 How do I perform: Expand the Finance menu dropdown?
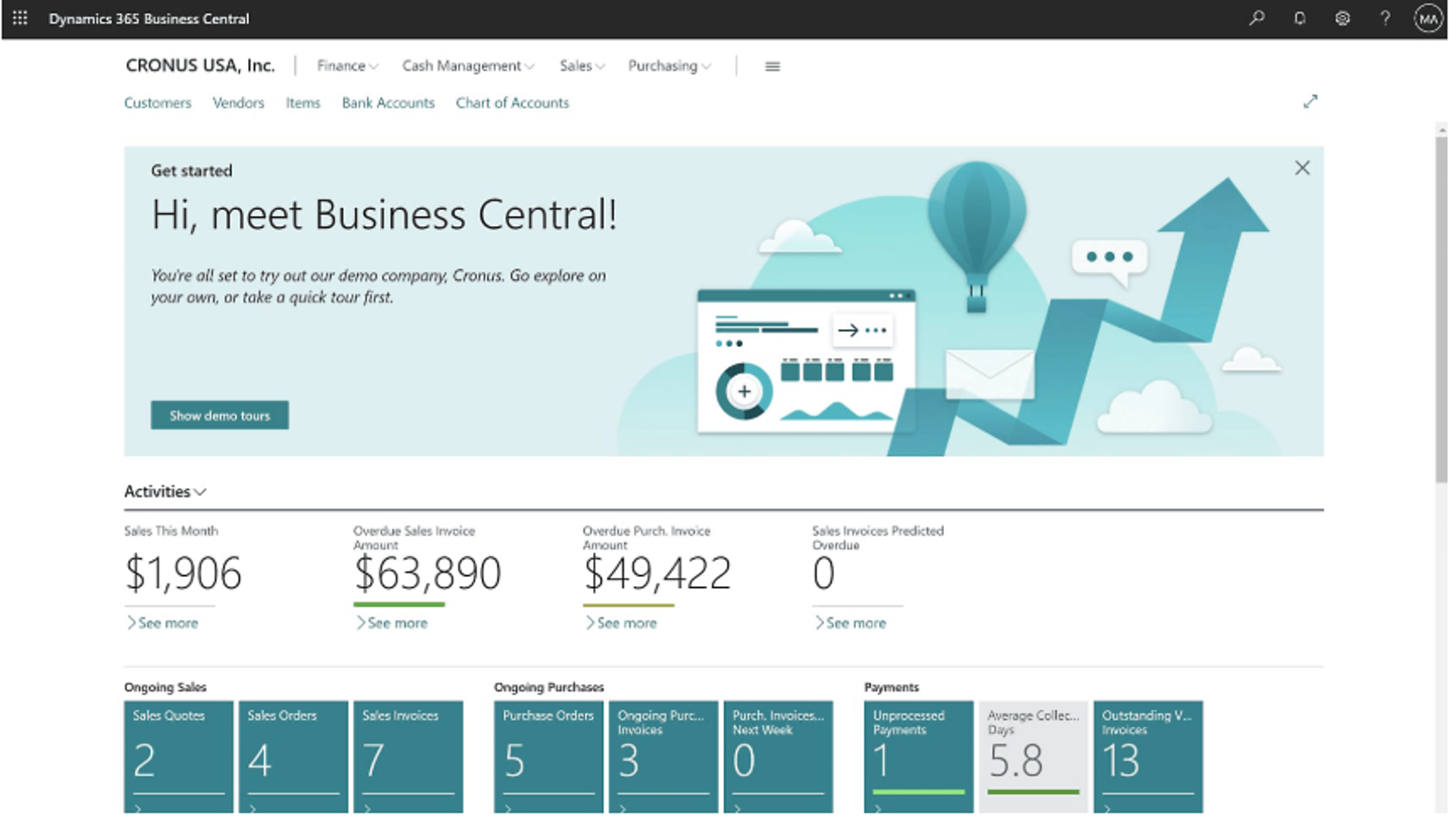[x=347, y=66]
